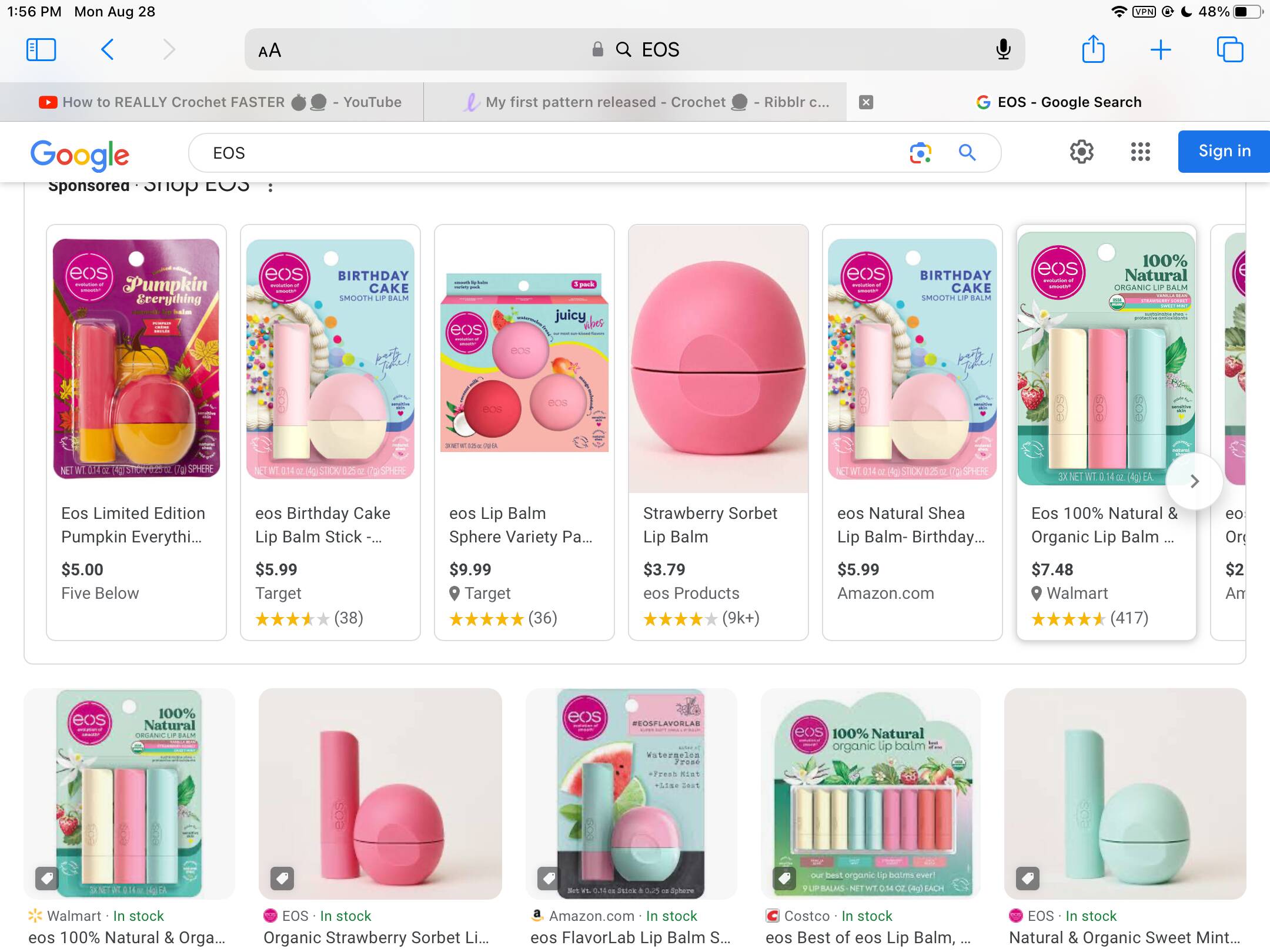The height and width of the screenshot is (952, 1270).
Task: Show the tab overview
Action: pos(1229,50)
